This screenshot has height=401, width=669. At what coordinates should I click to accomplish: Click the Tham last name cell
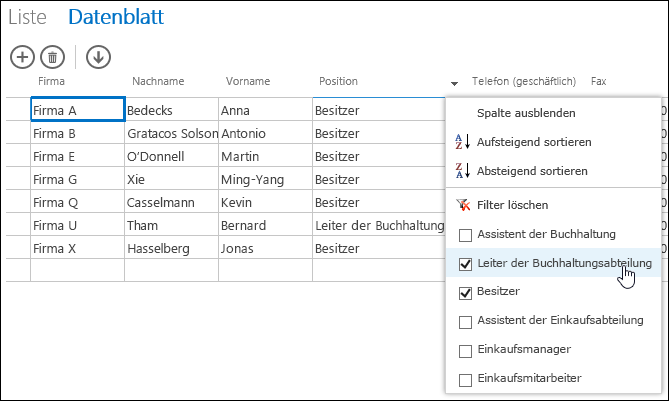click(x=172, y=224)
